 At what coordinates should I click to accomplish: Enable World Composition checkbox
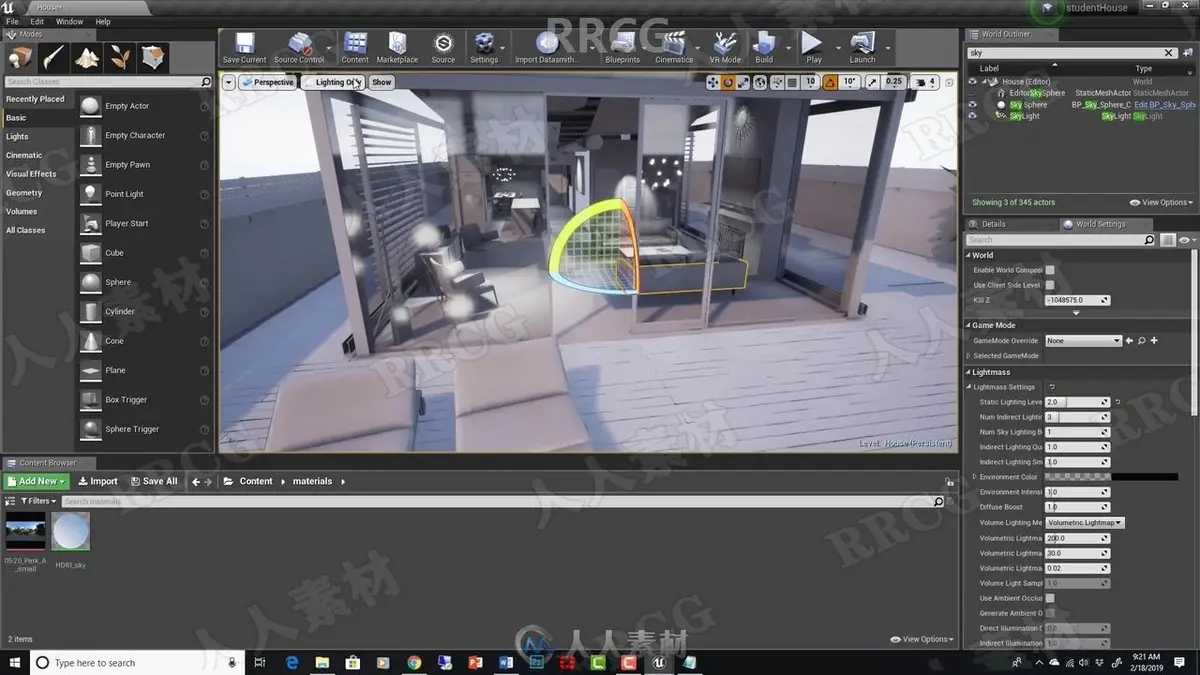(x=1050, y=270)
